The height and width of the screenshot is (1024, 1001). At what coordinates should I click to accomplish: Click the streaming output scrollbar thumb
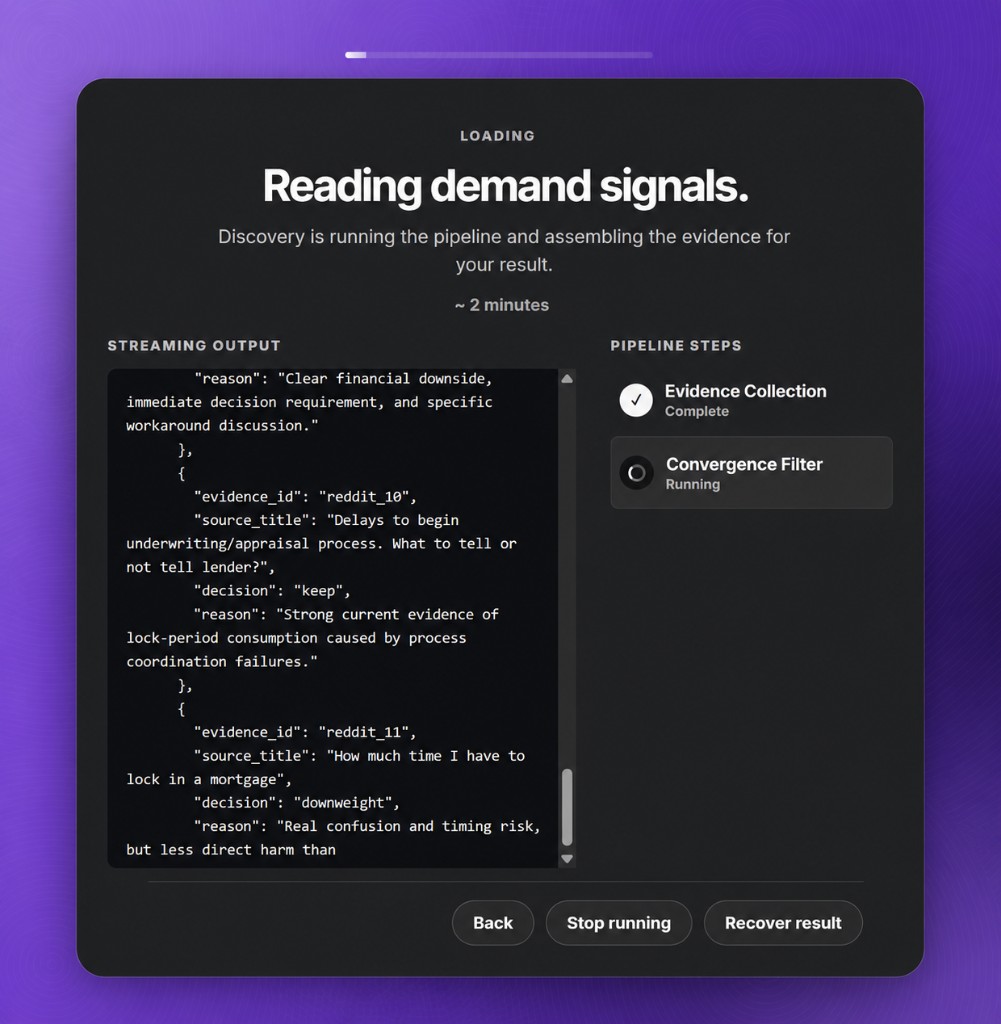pyautogui.click(x=567, y=807)
